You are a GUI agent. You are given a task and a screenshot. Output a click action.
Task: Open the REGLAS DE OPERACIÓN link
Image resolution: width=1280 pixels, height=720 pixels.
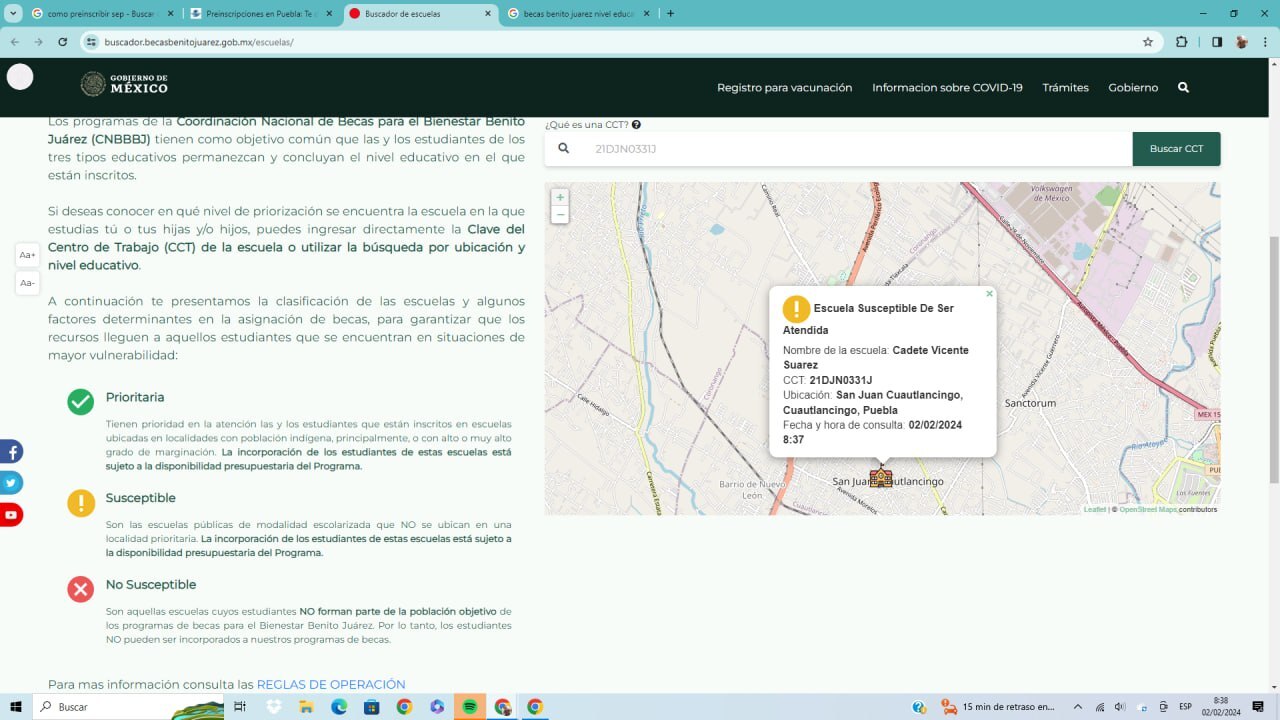pyautogui.click(x=331, y=685)
